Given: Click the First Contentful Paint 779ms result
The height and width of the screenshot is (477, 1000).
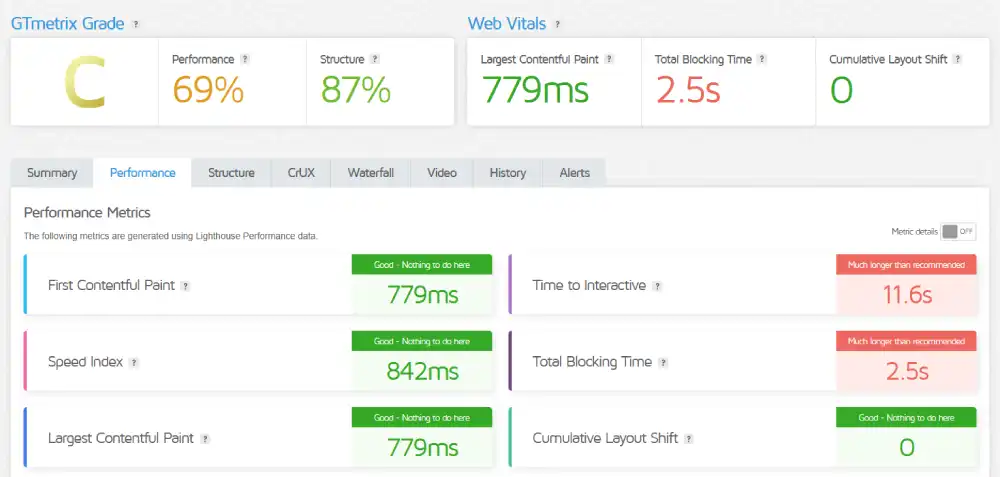Looking at the screenshot, I should click(422, 295).
